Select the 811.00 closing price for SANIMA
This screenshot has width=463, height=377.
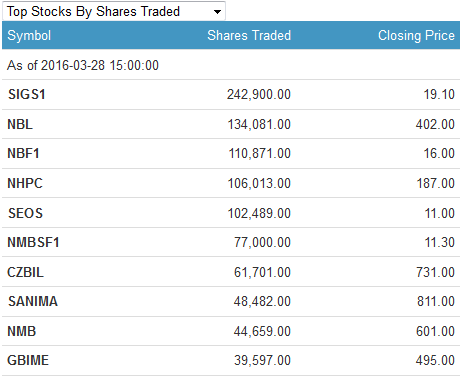436,301
